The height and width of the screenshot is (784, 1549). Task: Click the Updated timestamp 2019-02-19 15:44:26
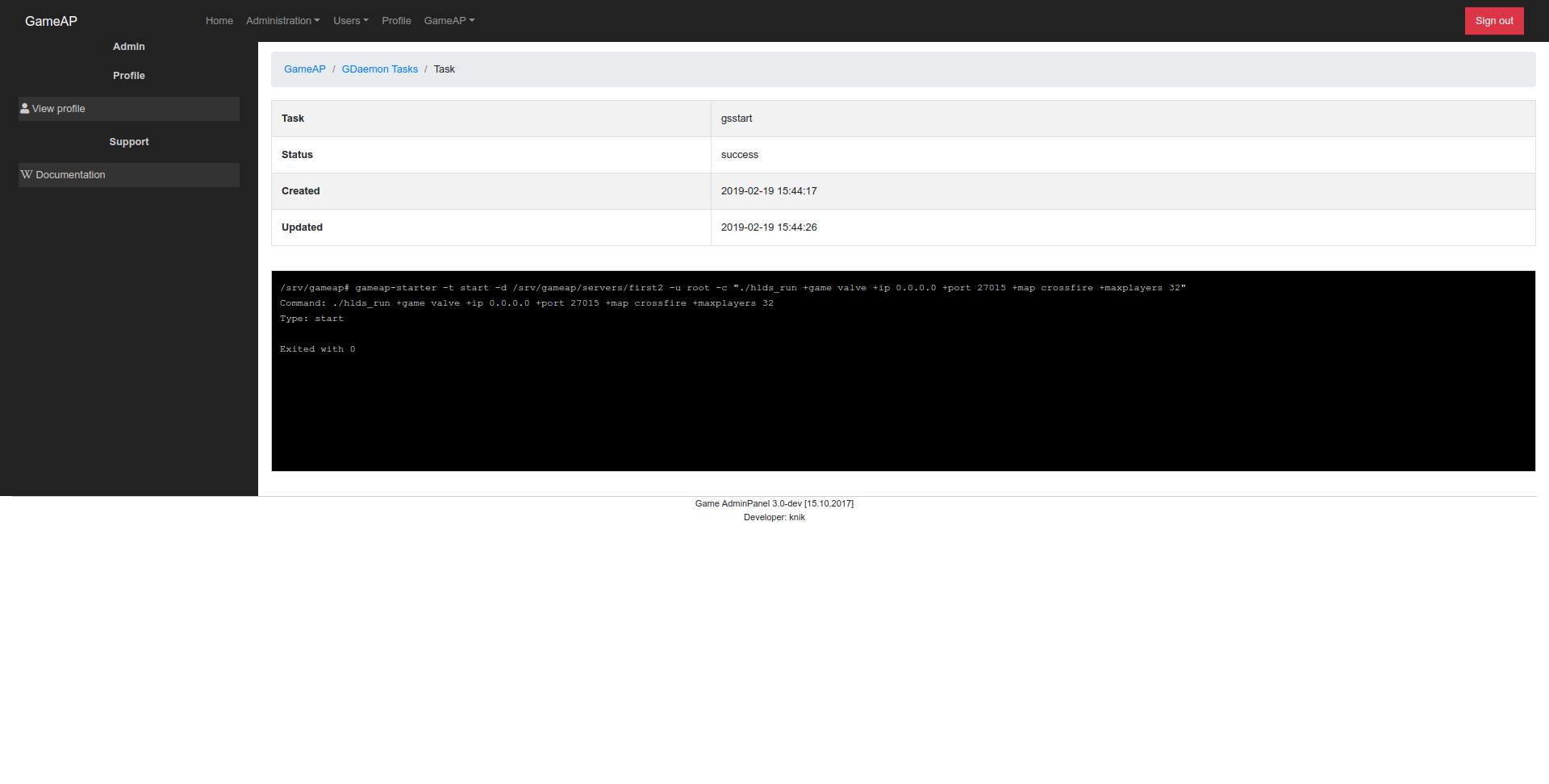[x=769, y=227]
